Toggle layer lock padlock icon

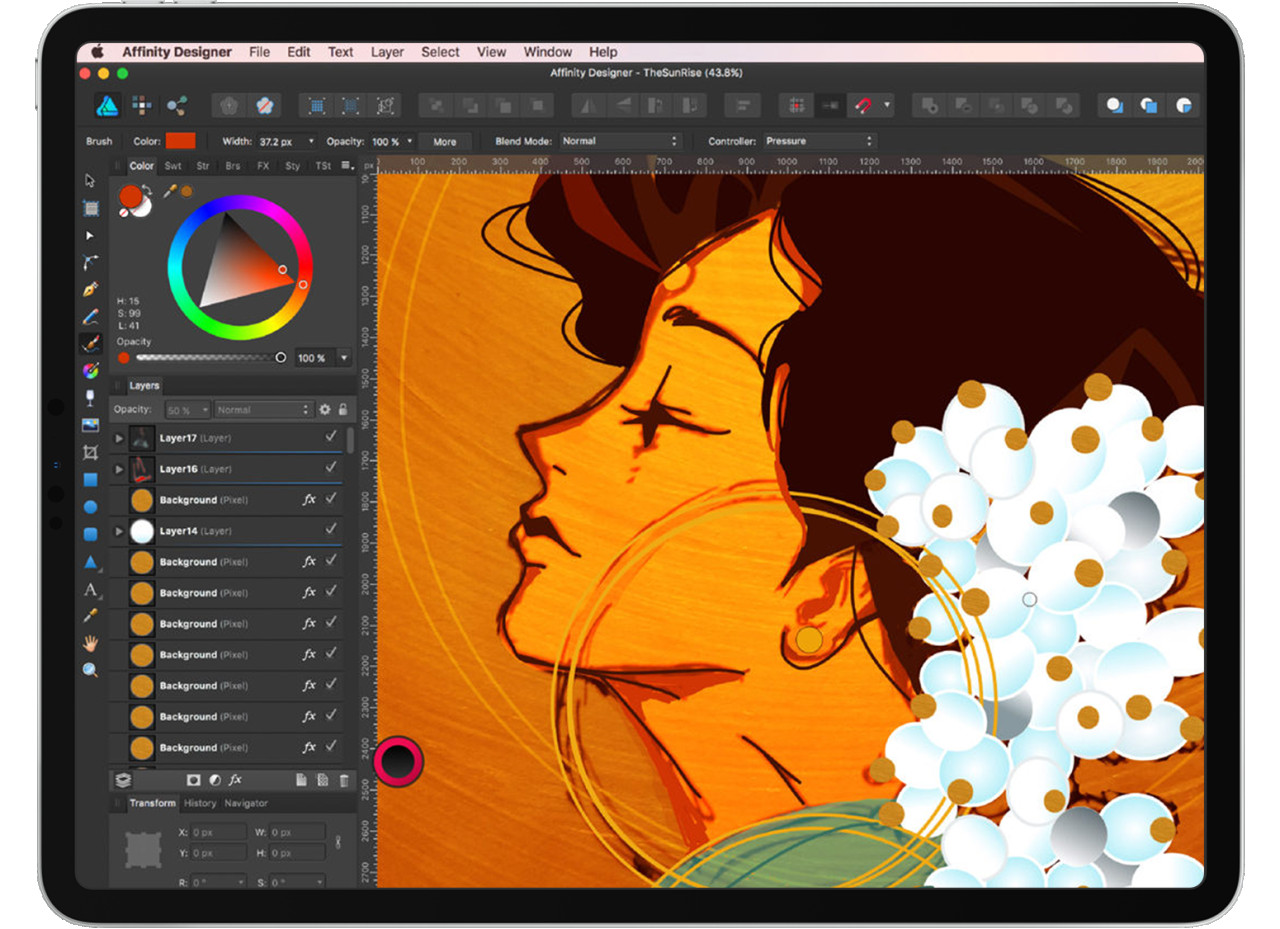pyautogui.click(x=343, y=410)
